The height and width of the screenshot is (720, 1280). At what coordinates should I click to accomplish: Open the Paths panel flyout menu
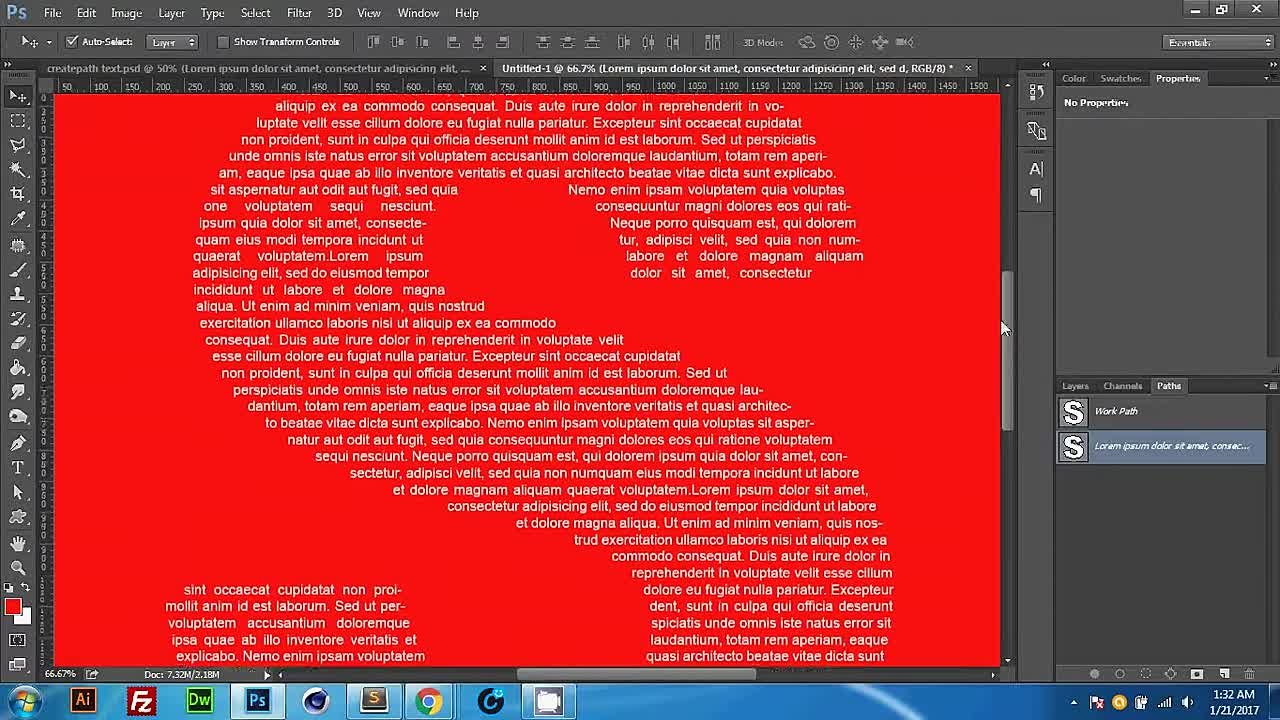[x=1269, y=386]
